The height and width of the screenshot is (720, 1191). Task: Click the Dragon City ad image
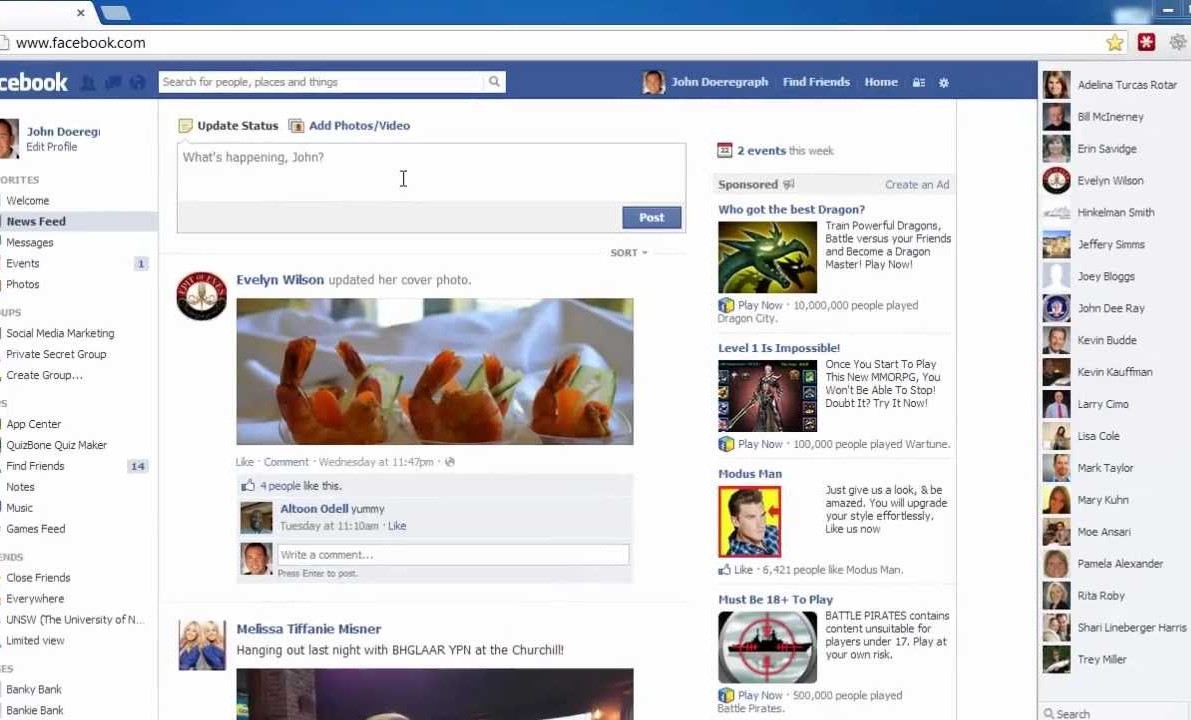(x=767, y=257)
